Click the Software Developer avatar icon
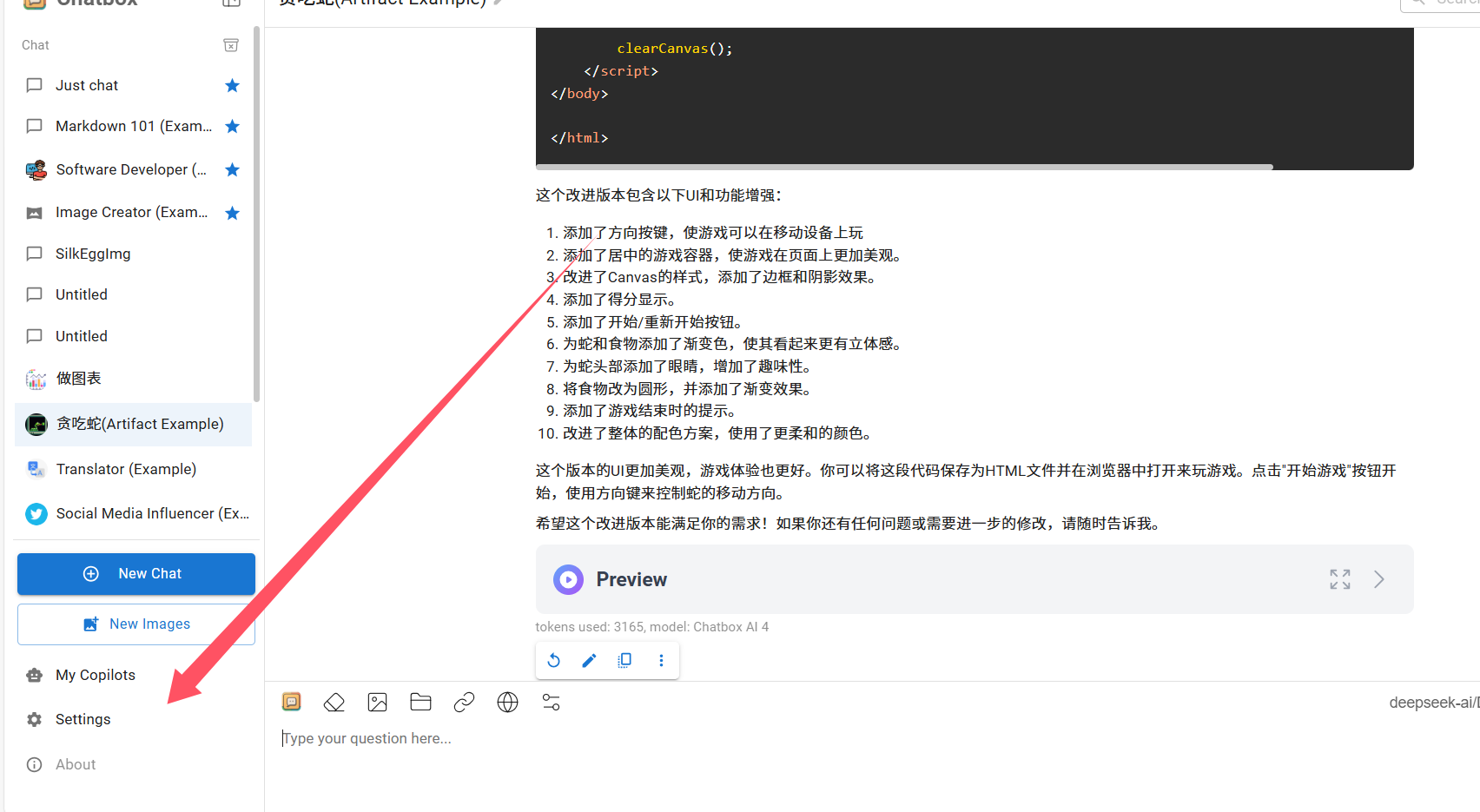Viewport: 1480px width, 812px height. click(x=36, y=169)
